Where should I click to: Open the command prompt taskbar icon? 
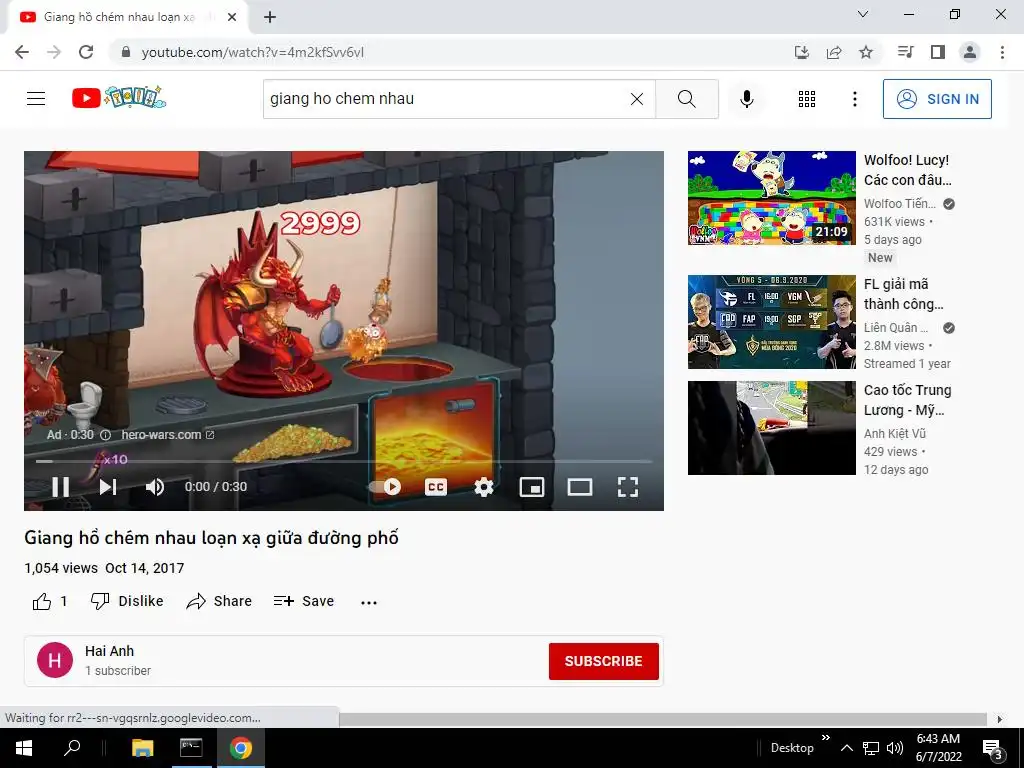(191, 748)
